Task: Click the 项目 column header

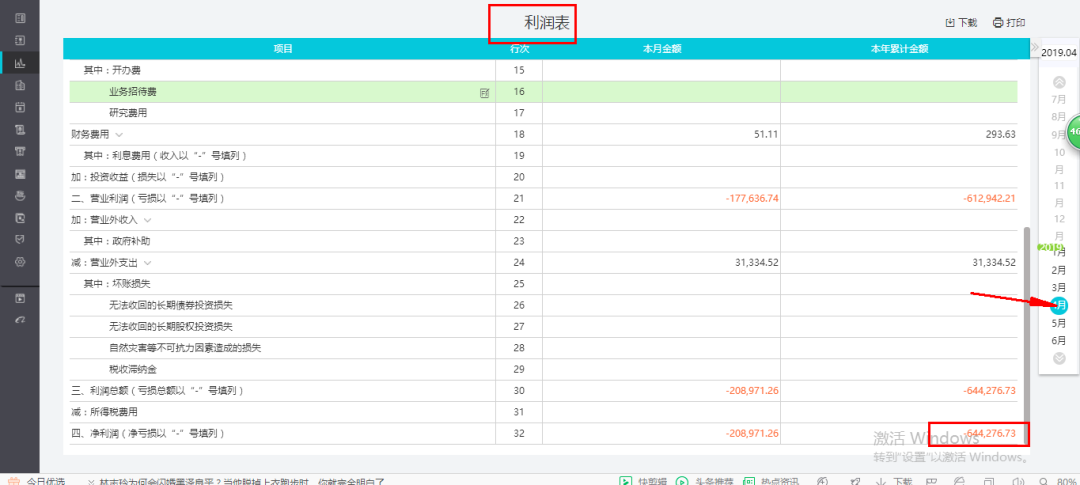Action: (283, 49)
